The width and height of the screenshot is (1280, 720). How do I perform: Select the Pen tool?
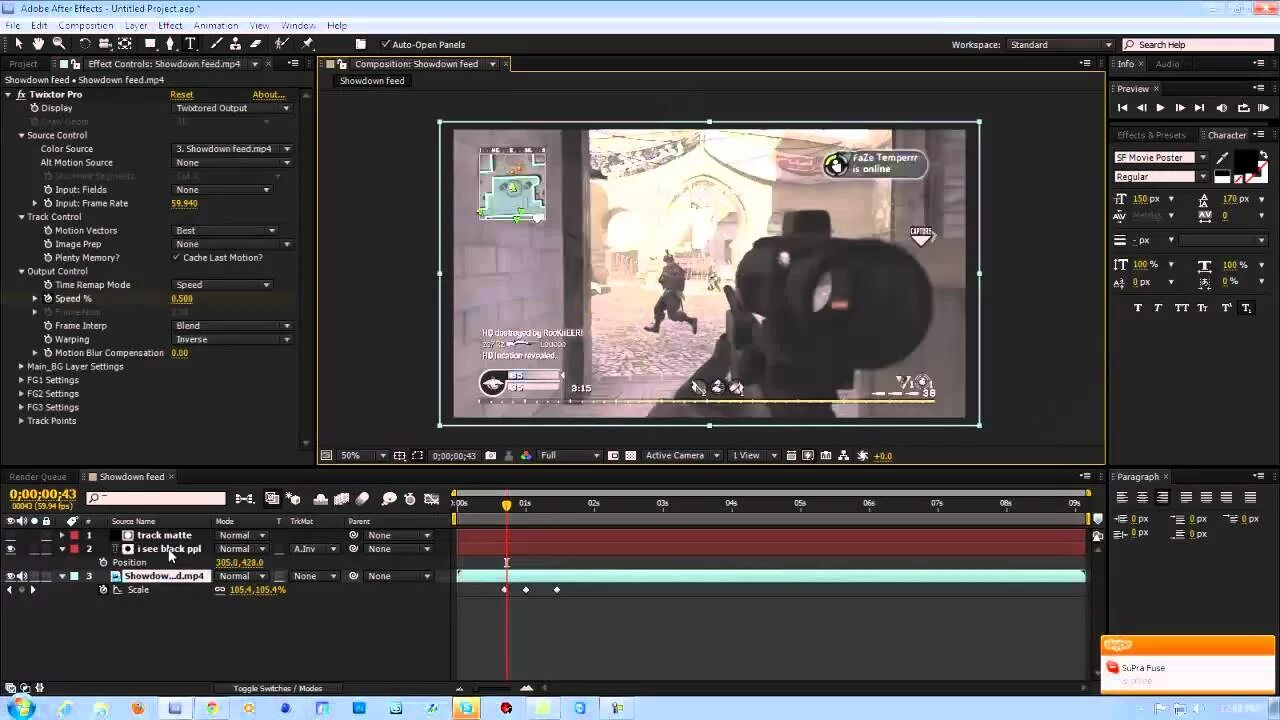tap(170, 44)
